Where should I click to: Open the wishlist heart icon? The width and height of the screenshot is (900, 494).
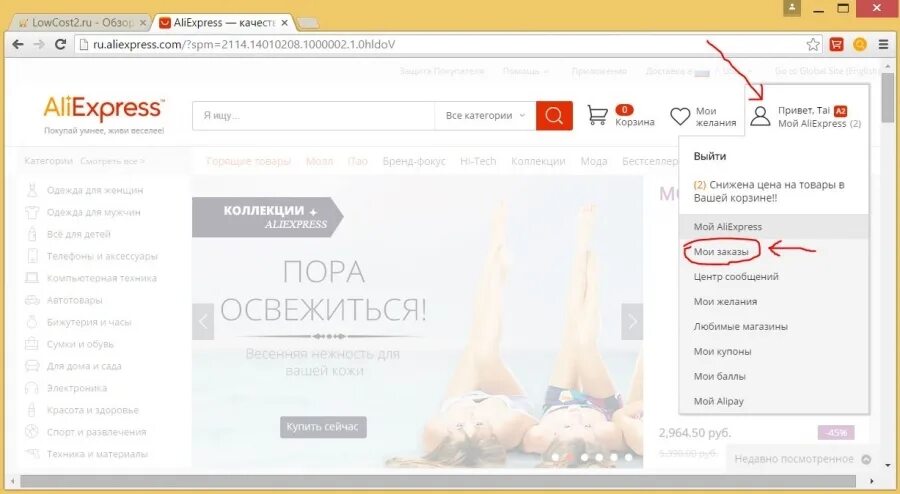pyautogui.click(x=680, y=116)
